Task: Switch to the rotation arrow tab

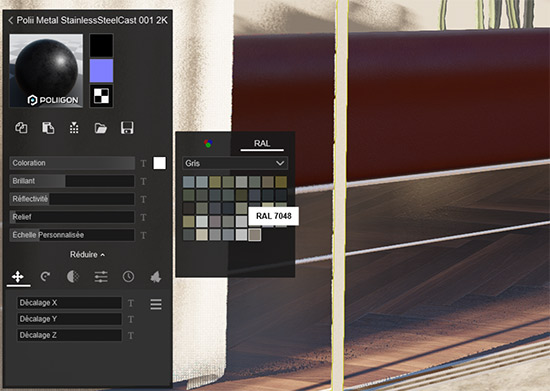Action: pos(45,277)
